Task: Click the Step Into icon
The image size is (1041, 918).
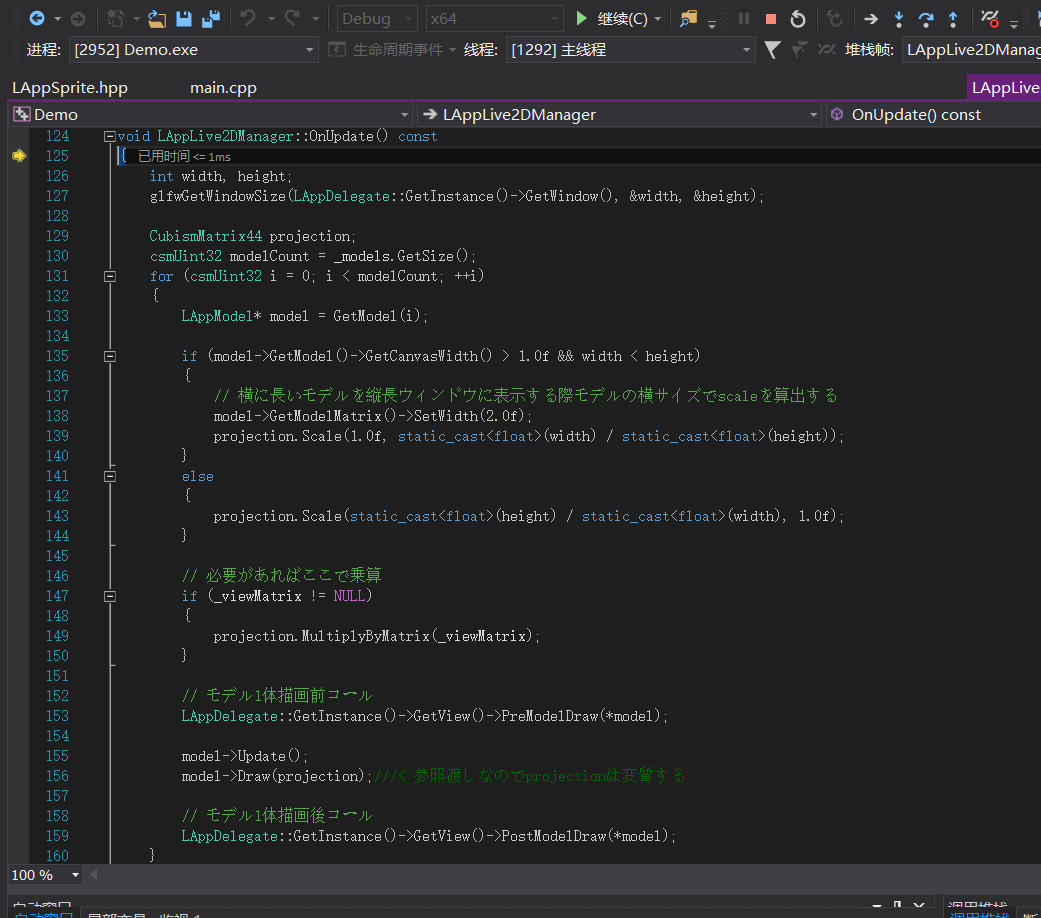Action: (898, 18)
